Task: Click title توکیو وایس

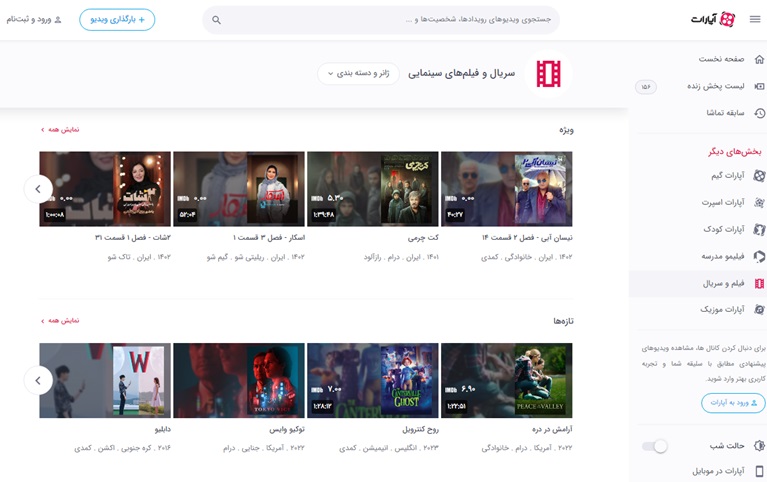Action: tap(287, 429)
